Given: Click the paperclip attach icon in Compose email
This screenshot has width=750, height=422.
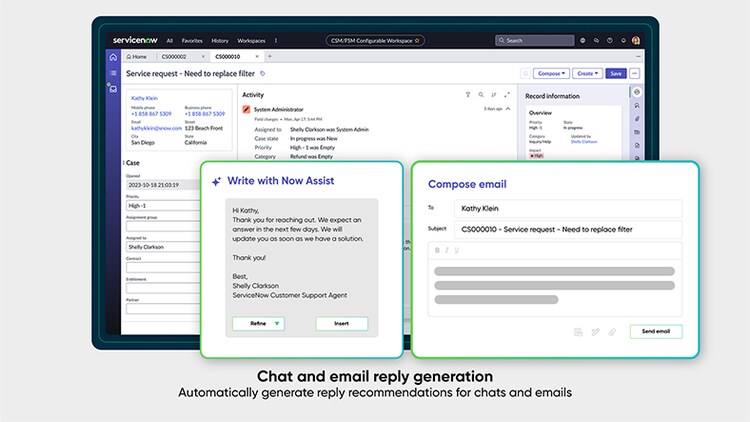Looking at the screenshot, I should tap(612, 332).
